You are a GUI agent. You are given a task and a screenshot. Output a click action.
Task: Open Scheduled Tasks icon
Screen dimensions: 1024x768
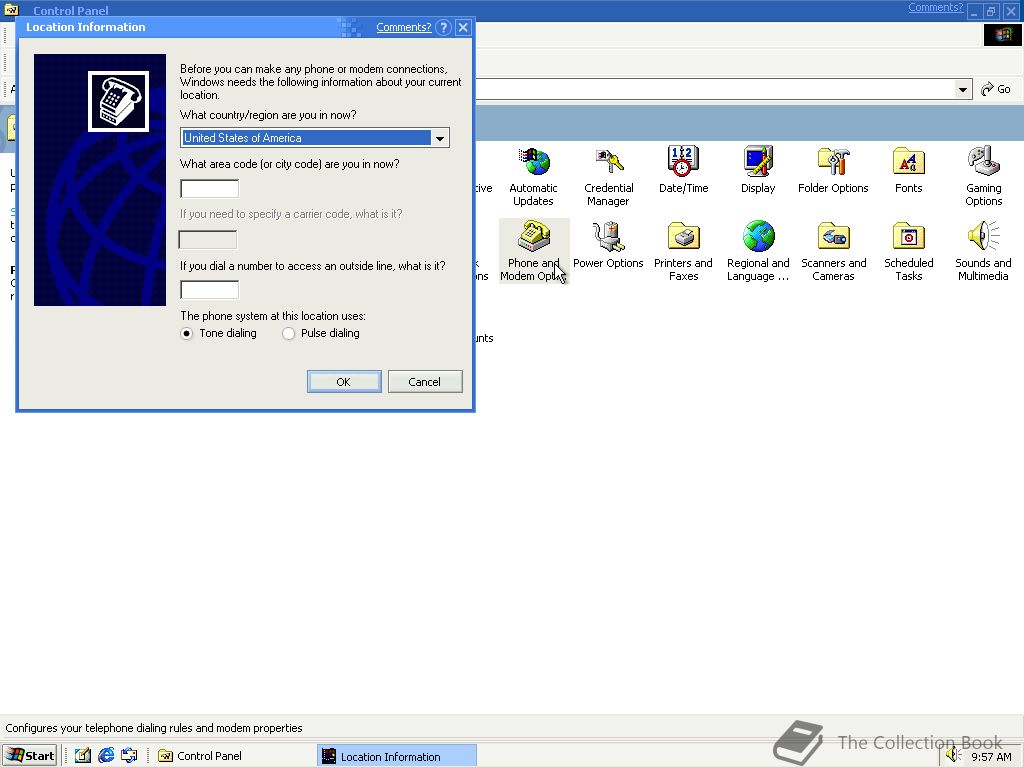(x=908, y=251)
